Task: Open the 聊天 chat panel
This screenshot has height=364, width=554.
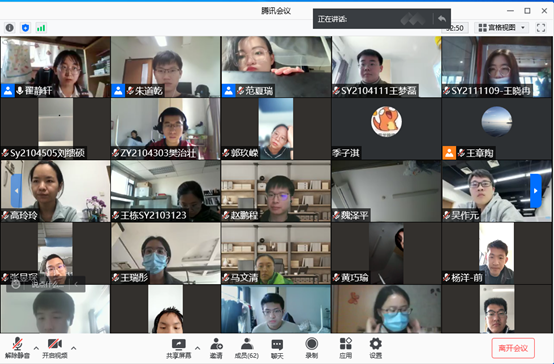Action: pyautogui.click(x=277, y=348)
